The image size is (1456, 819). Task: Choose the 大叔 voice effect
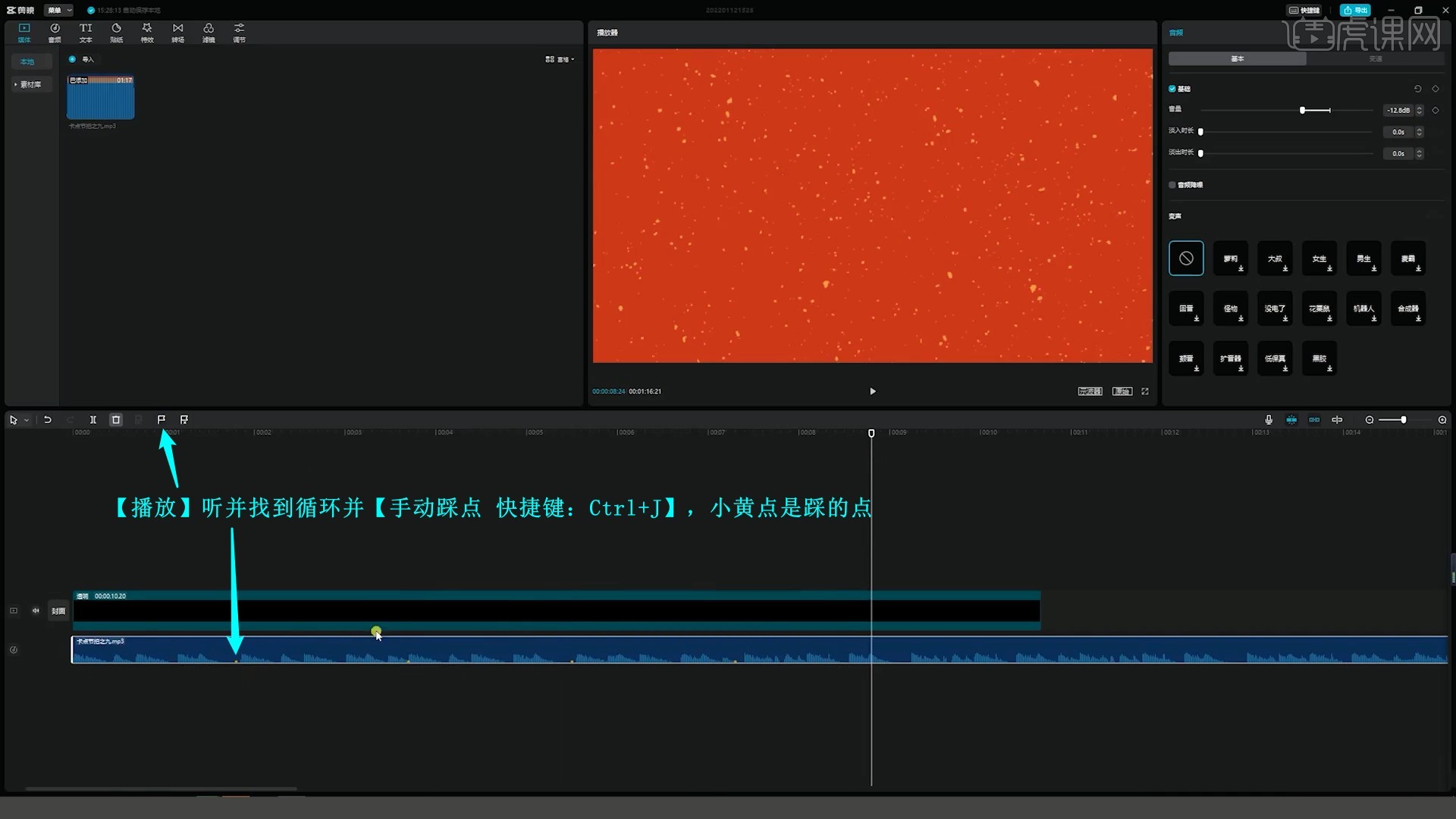[1275, 259]
